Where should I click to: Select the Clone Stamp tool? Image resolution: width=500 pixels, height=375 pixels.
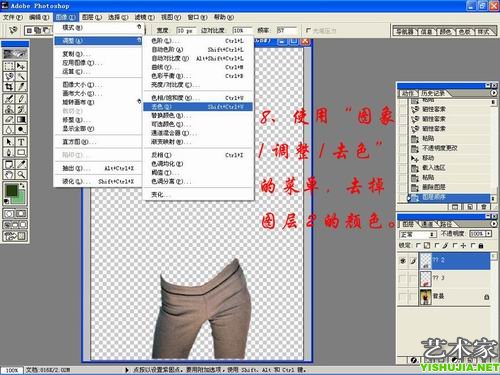pos(9,109)
